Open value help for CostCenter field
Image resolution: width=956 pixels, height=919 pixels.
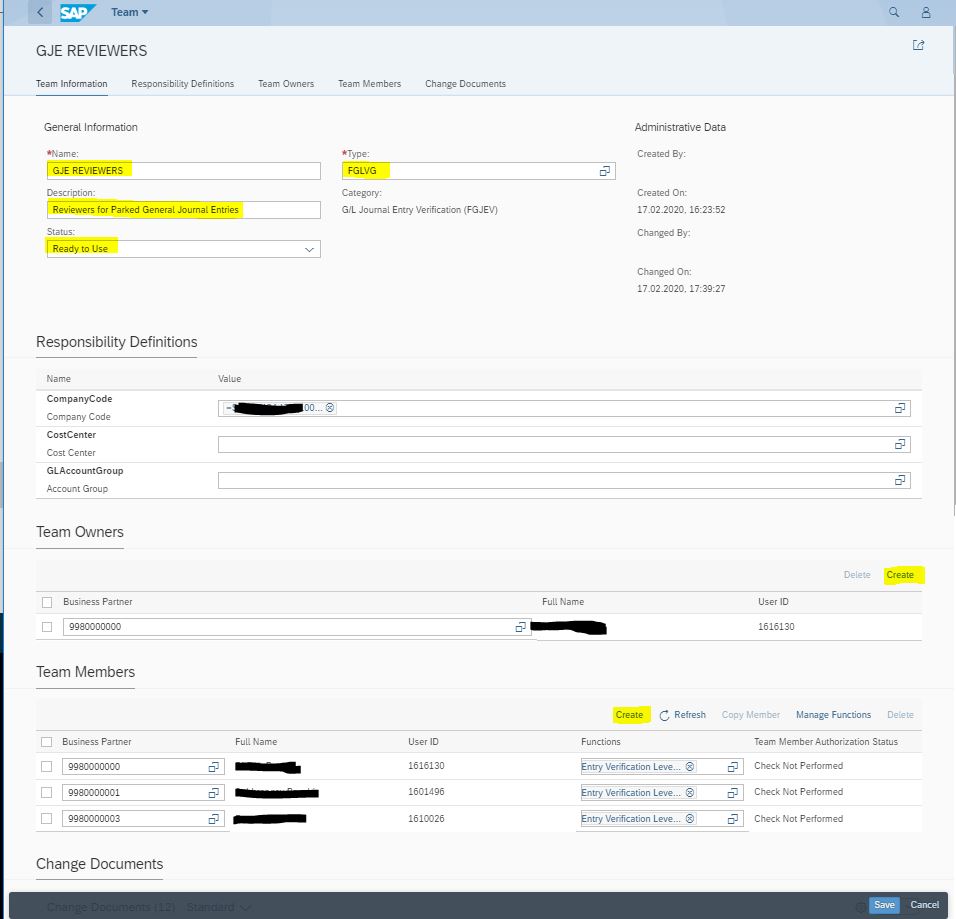[x=899, y=444]
